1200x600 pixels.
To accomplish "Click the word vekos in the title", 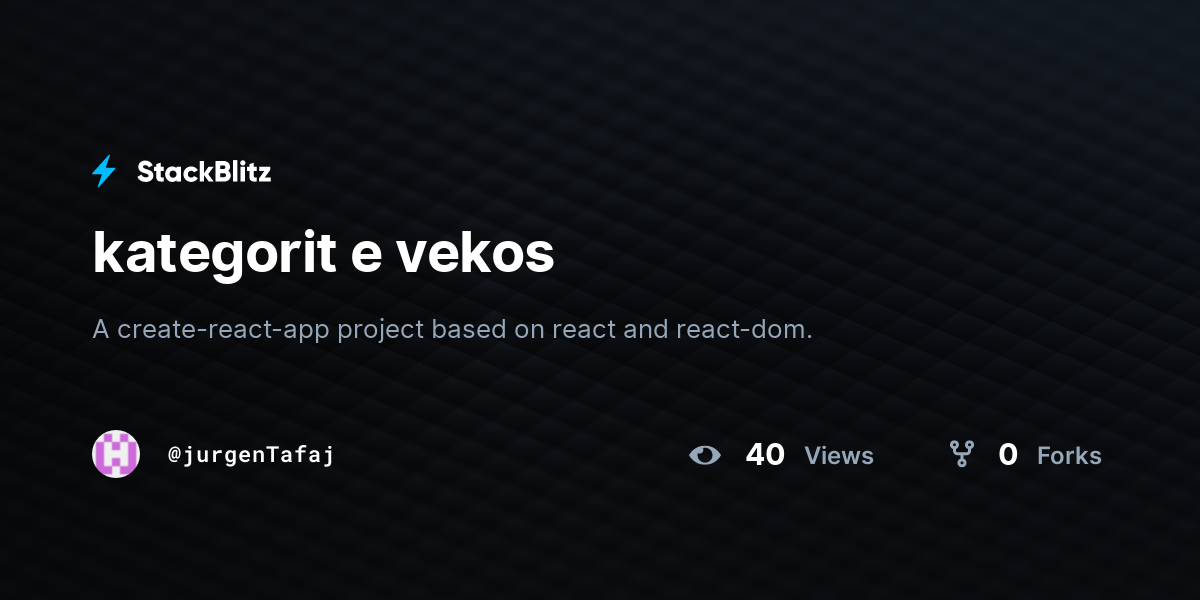I will [476, 254].
